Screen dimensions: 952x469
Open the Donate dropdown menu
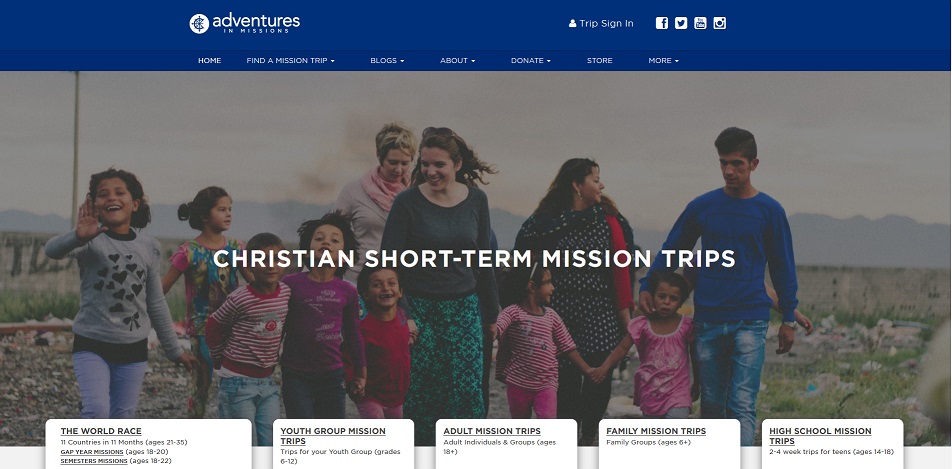coord(531,61)
